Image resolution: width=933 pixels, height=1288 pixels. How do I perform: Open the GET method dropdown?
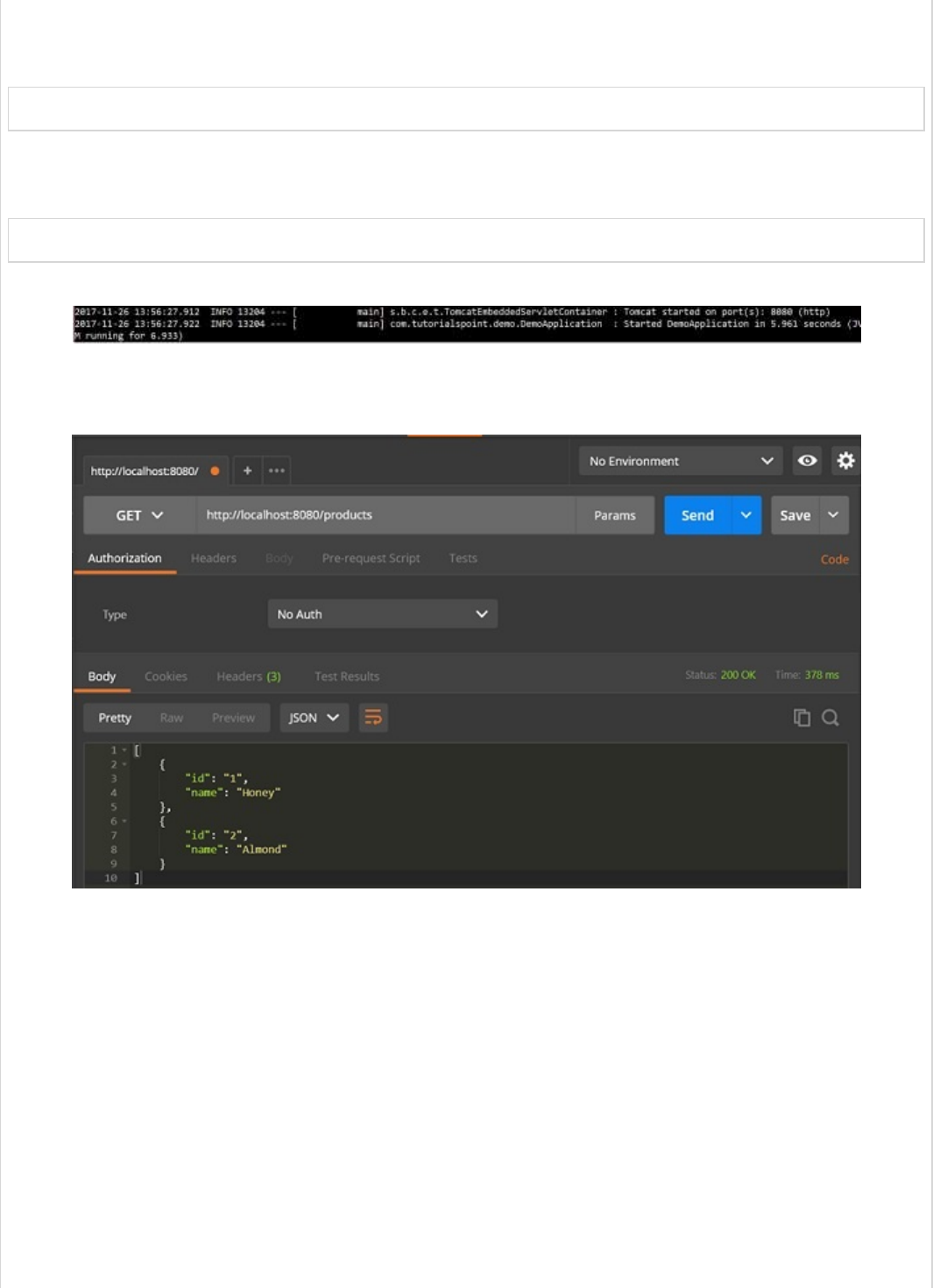[x=139, y=515]
